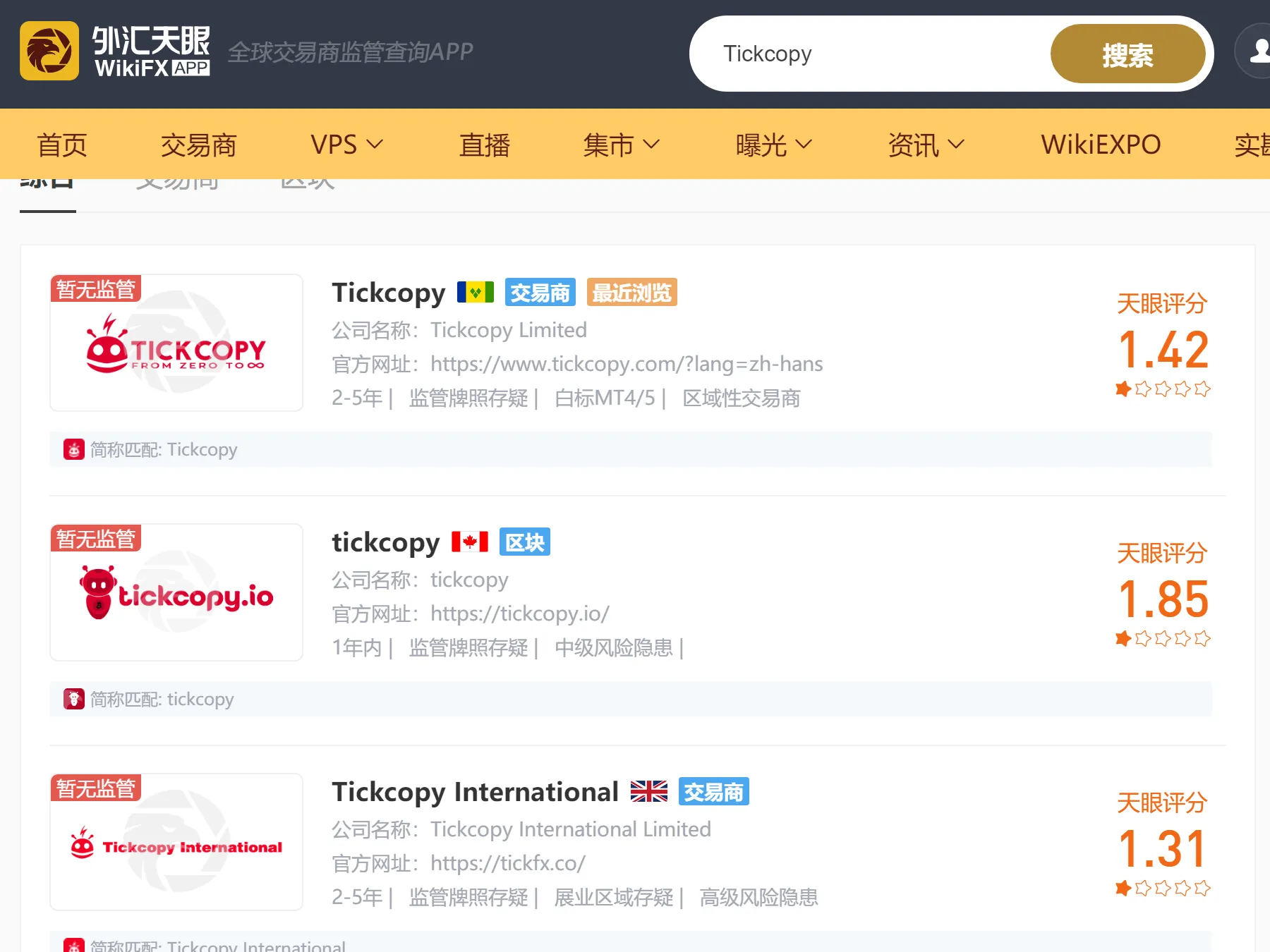This screenshot has width=1270, height=952.
Task: Expand the 曝光 dropdown menu
Action: 774,145
